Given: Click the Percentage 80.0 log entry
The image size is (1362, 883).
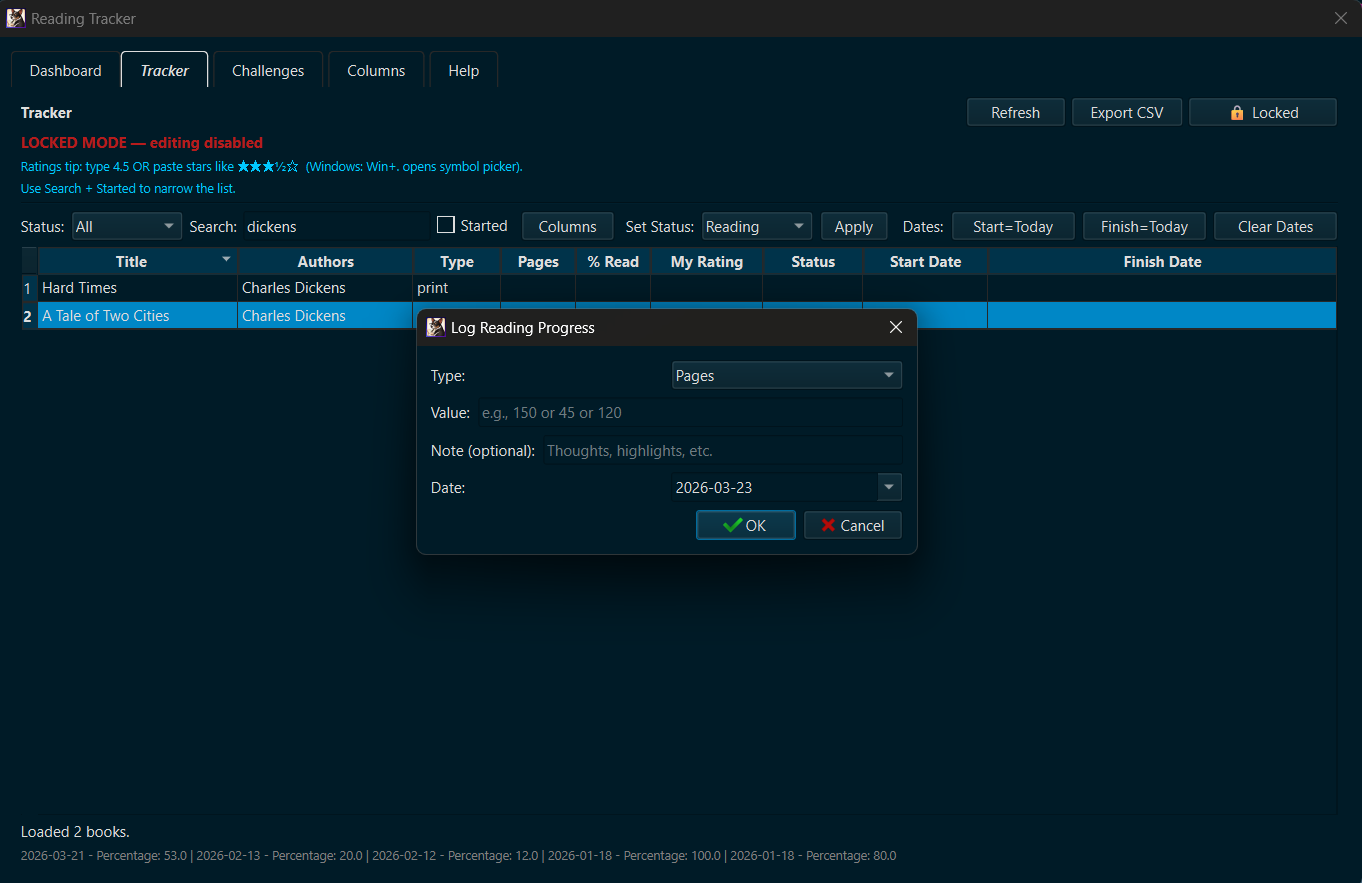Looking at the screenshot, I should (x=813, y=856).
